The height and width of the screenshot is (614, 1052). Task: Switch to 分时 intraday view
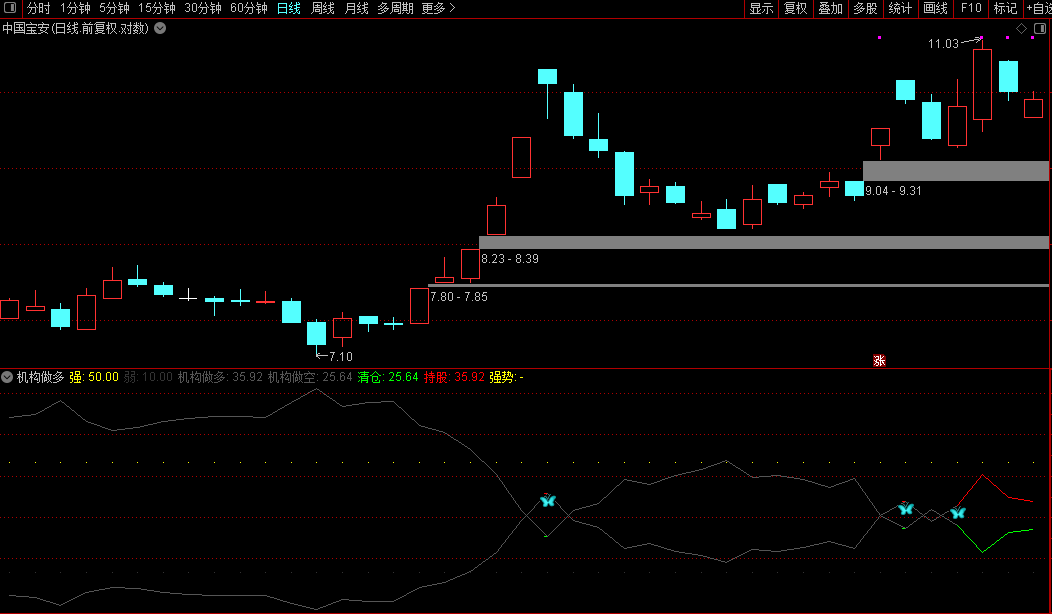pos(38,8)
